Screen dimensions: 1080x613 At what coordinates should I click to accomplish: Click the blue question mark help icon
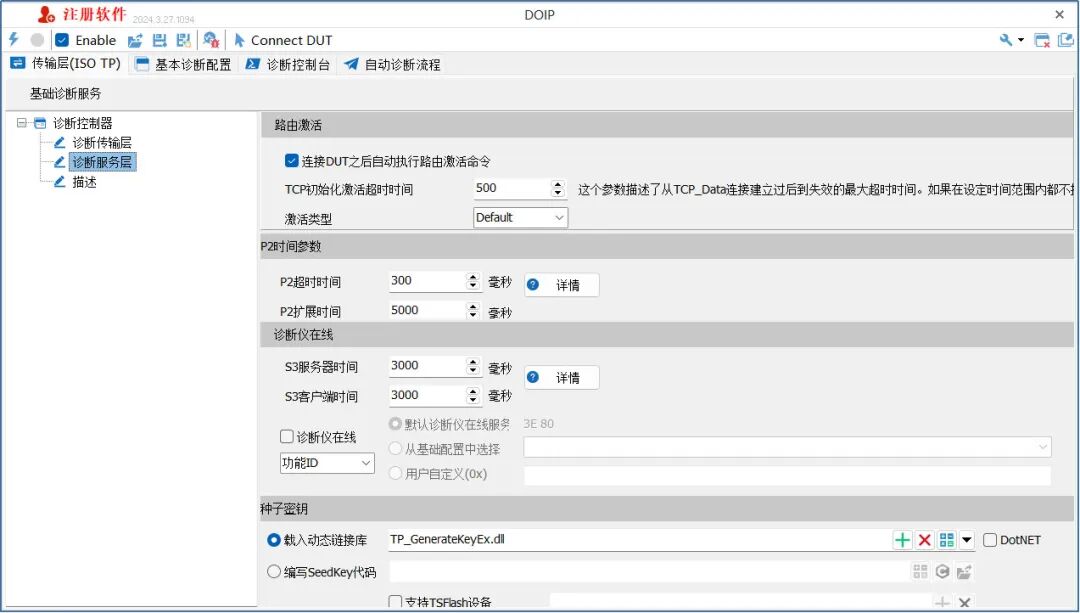click(534, 284)
